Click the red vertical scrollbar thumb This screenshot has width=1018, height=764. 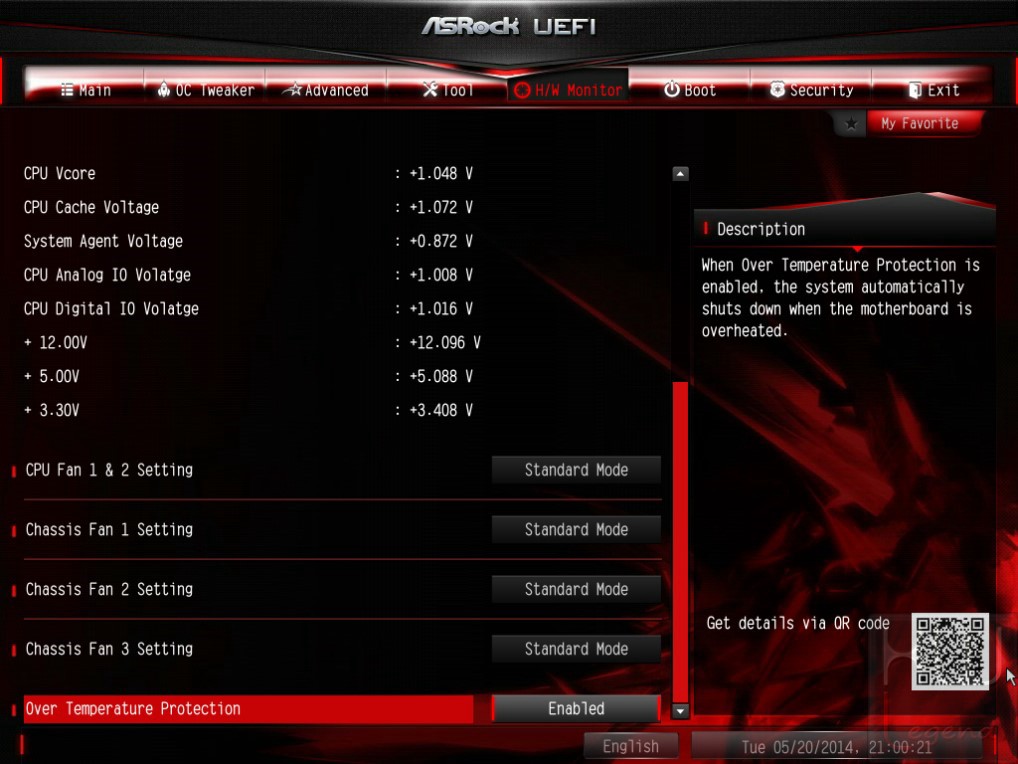point(680,541)
